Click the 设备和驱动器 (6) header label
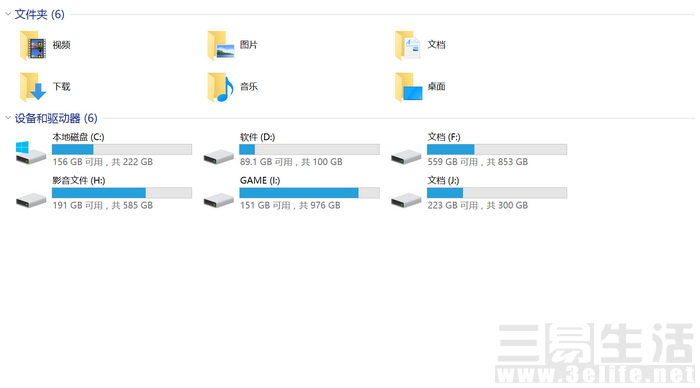This screenshot has width=700, height=388. [56, 118]
